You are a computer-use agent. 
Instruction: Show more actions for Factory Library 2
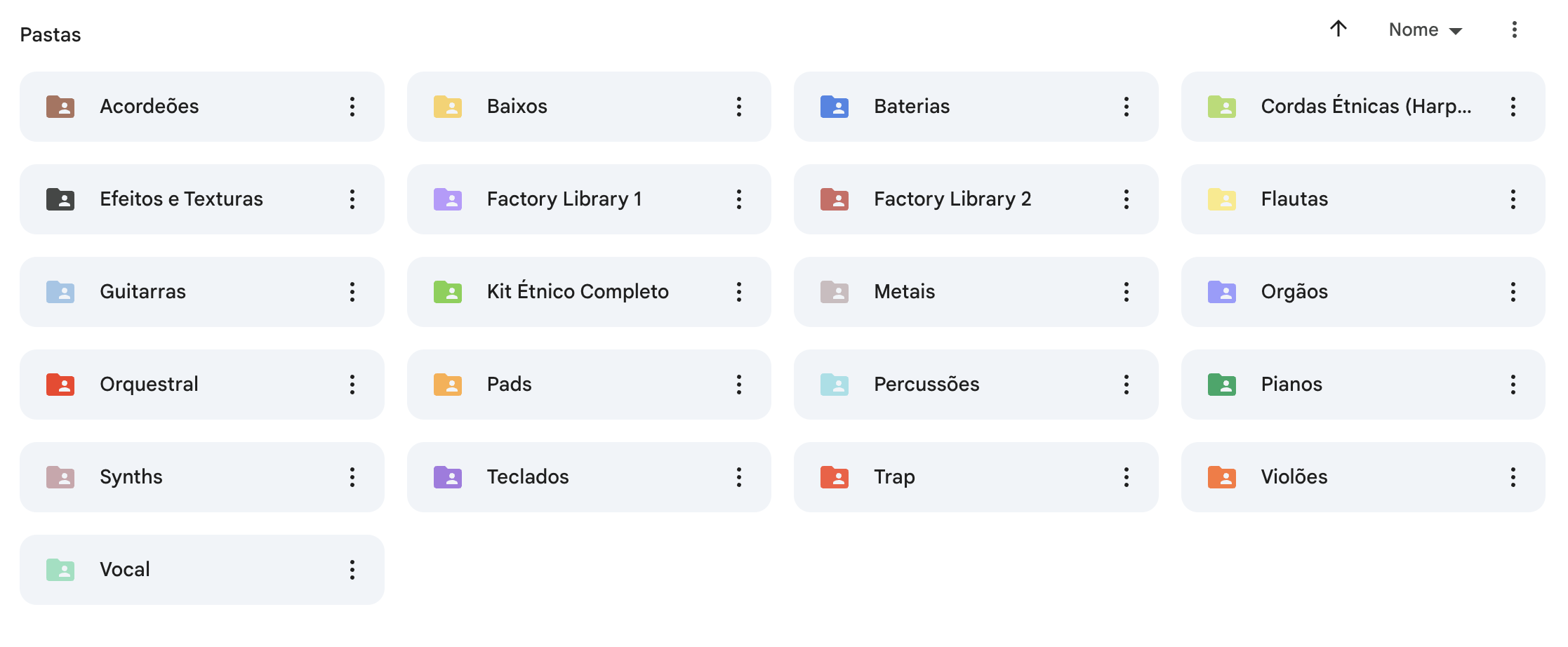point(1126,199)
